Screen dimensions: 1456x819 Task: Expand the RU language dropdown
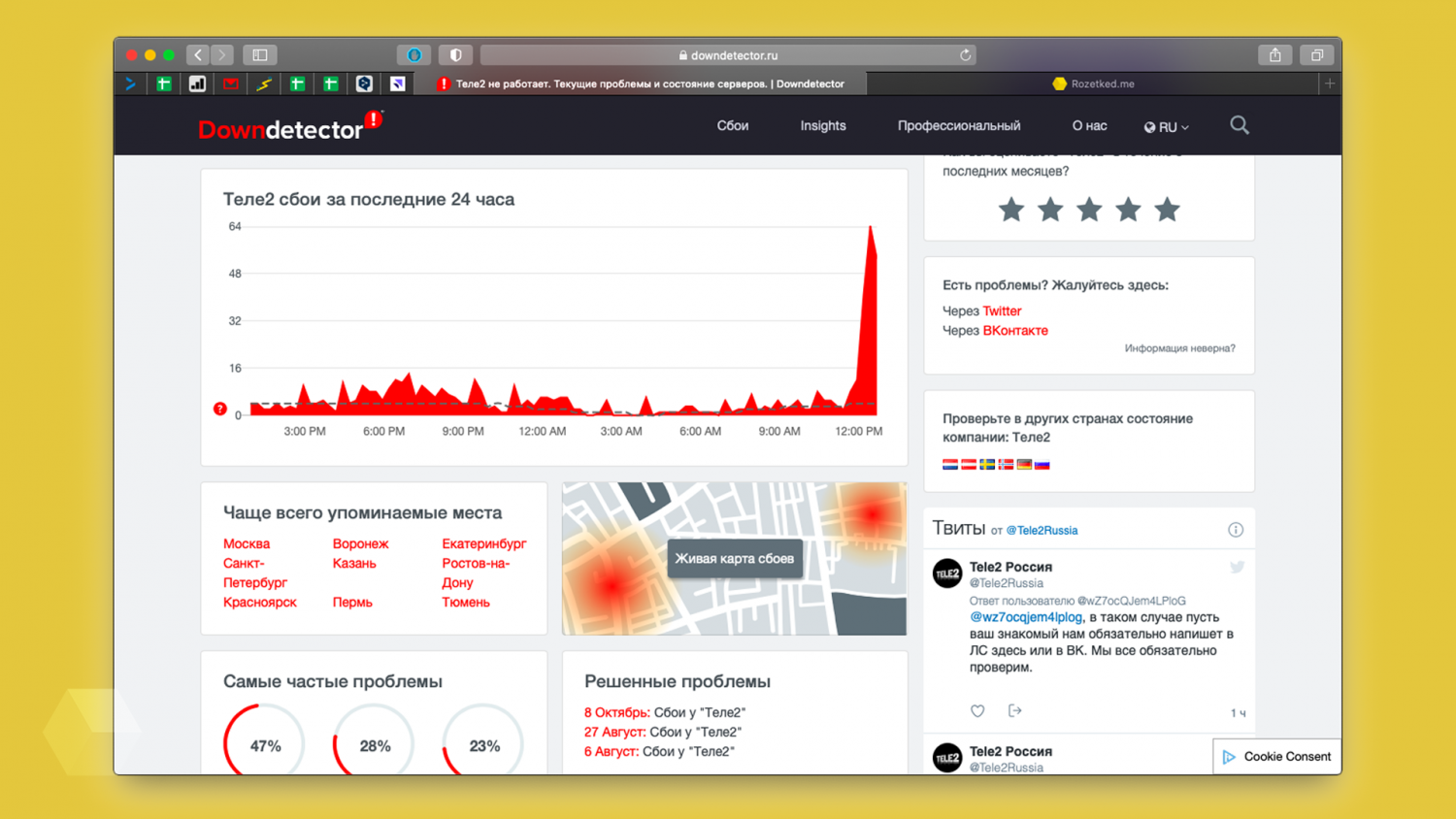click(1166, 127)
